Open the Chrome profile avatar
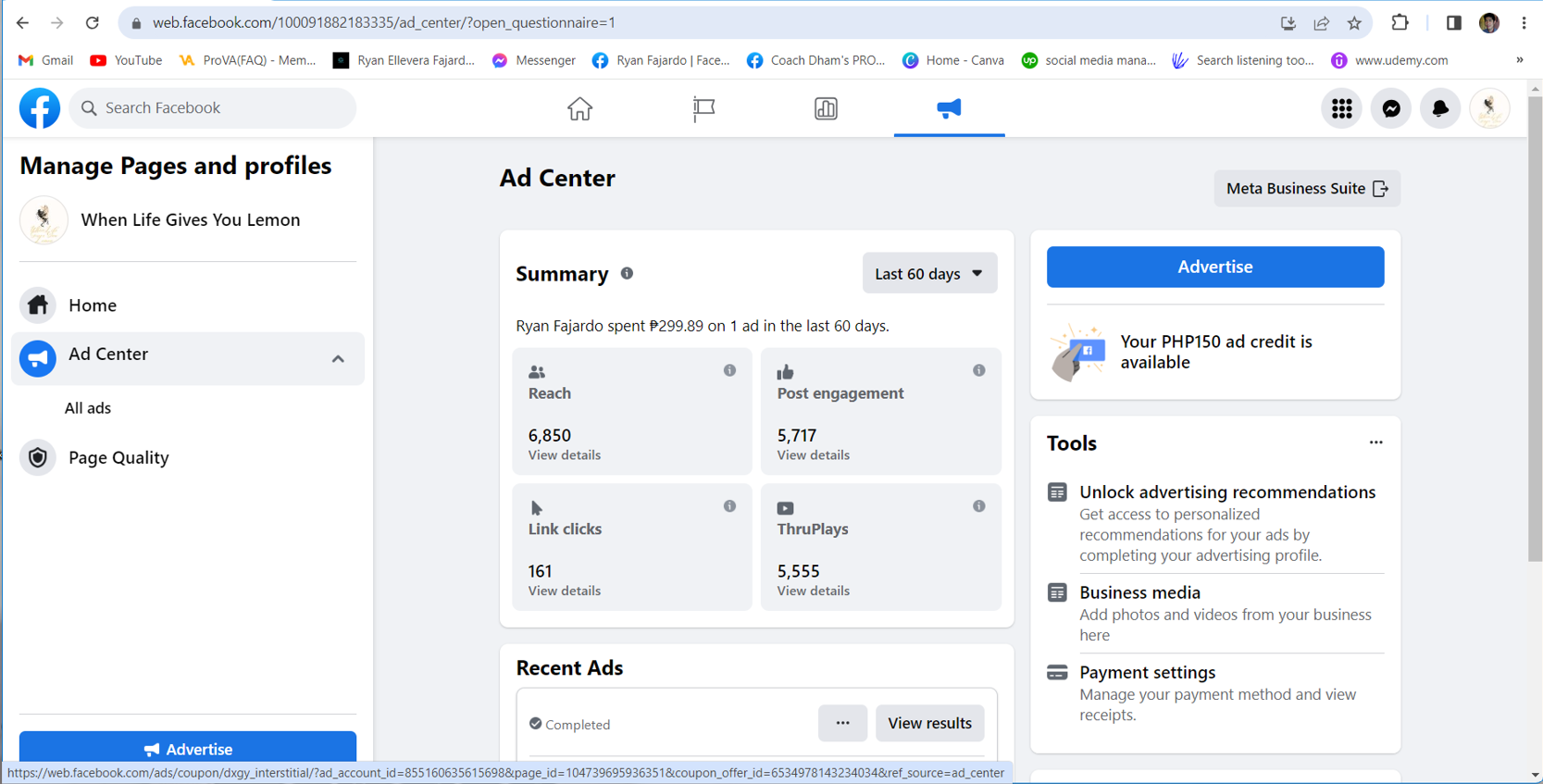The width and height of the screenshot is (1543, 784). [1488, 22]
